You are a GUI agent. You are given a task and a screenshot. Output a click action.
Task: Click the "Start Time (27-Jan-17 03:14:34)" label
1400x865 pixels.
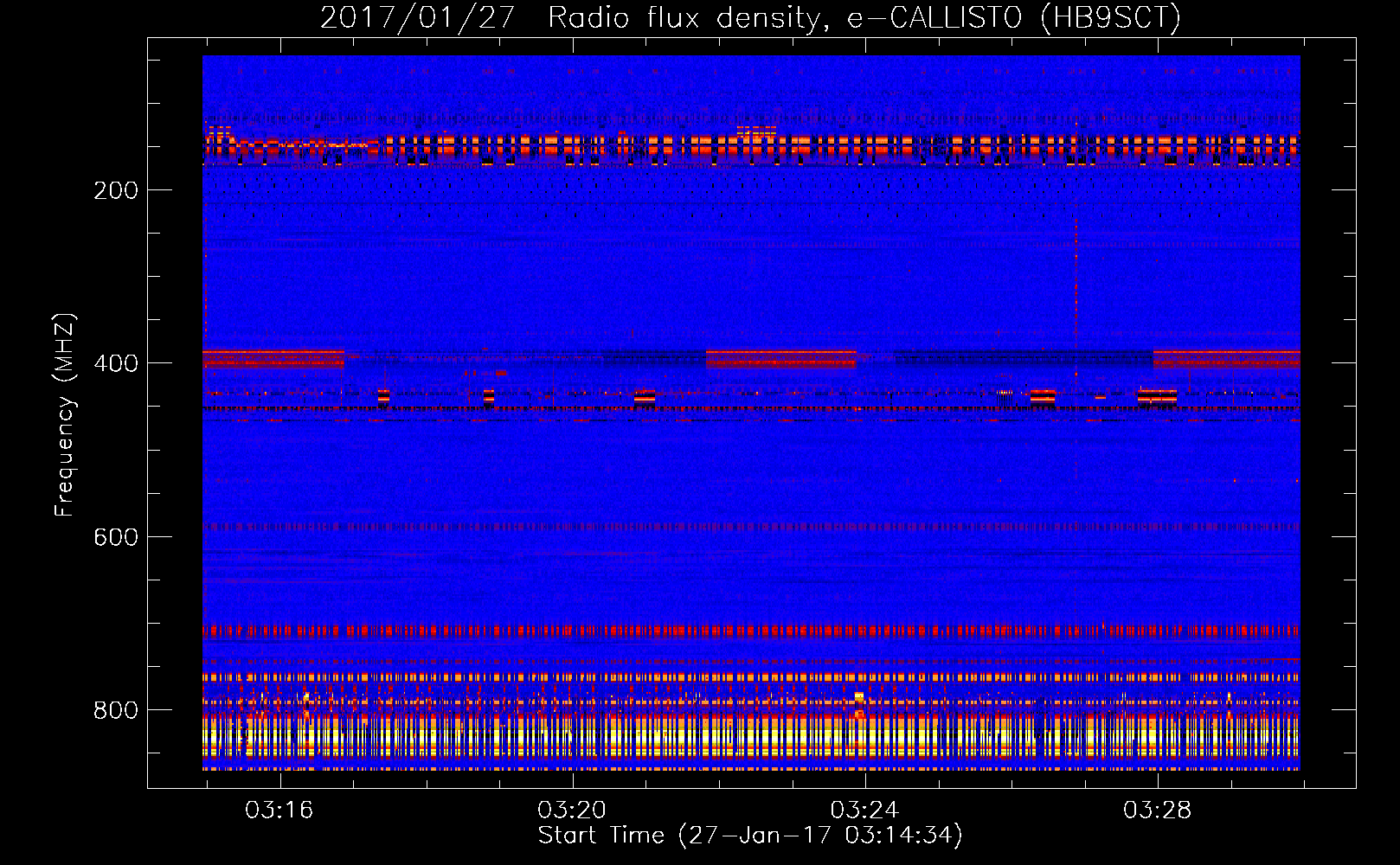point(750,836)
